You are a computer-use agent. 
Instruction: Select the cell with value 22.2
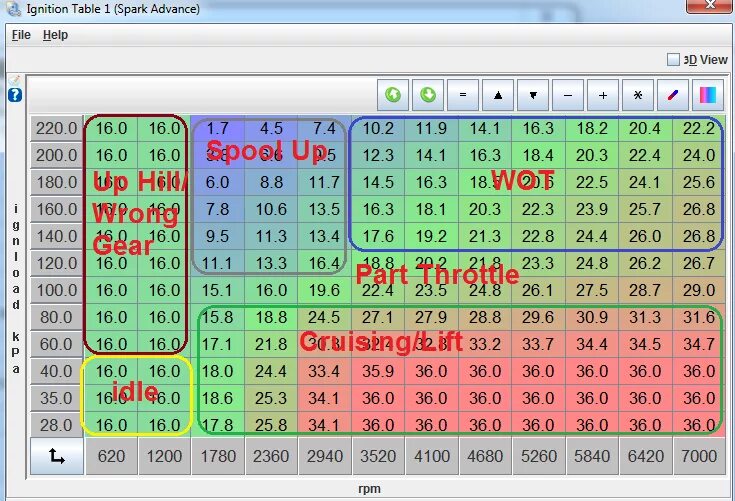pyautogui.click(x=699, y=128)
